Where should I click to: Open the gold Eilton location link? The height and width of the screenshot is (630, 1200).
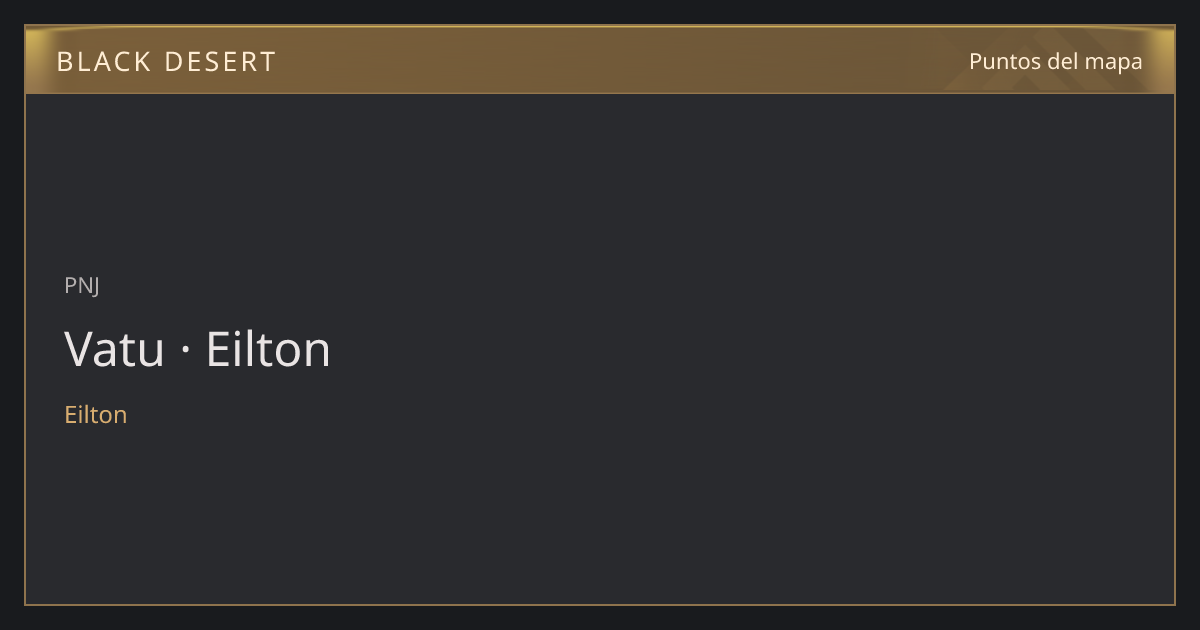[x=96, y=414]
